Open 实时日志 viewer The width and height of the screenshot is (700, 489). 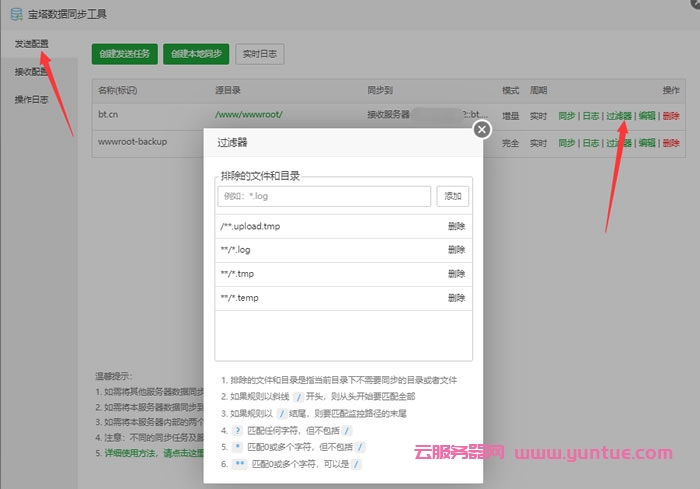[x=261, y=53]
